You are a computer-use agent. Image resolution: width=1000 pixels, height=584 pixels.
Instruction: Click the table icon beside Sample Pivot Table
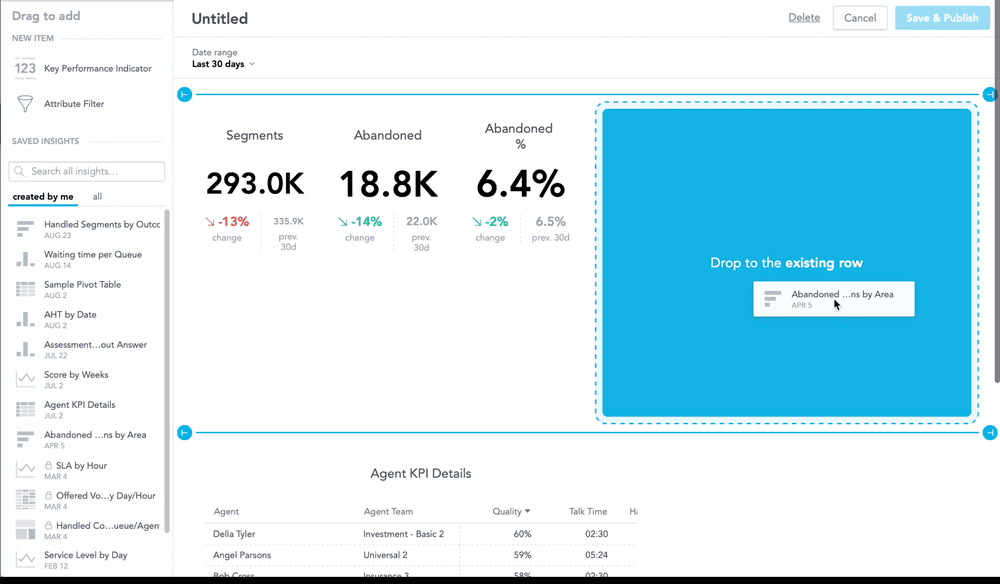[26, 289]
